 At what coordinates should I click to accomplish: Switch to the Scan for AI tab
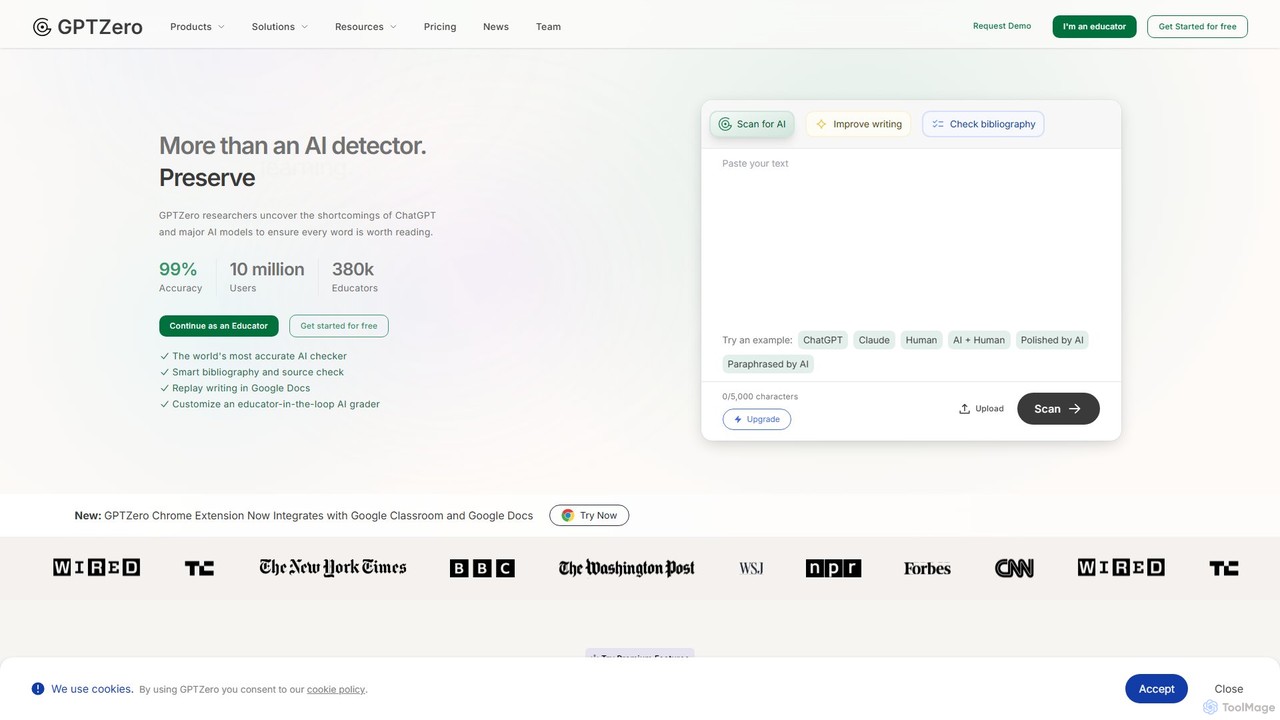coord(752,124)
